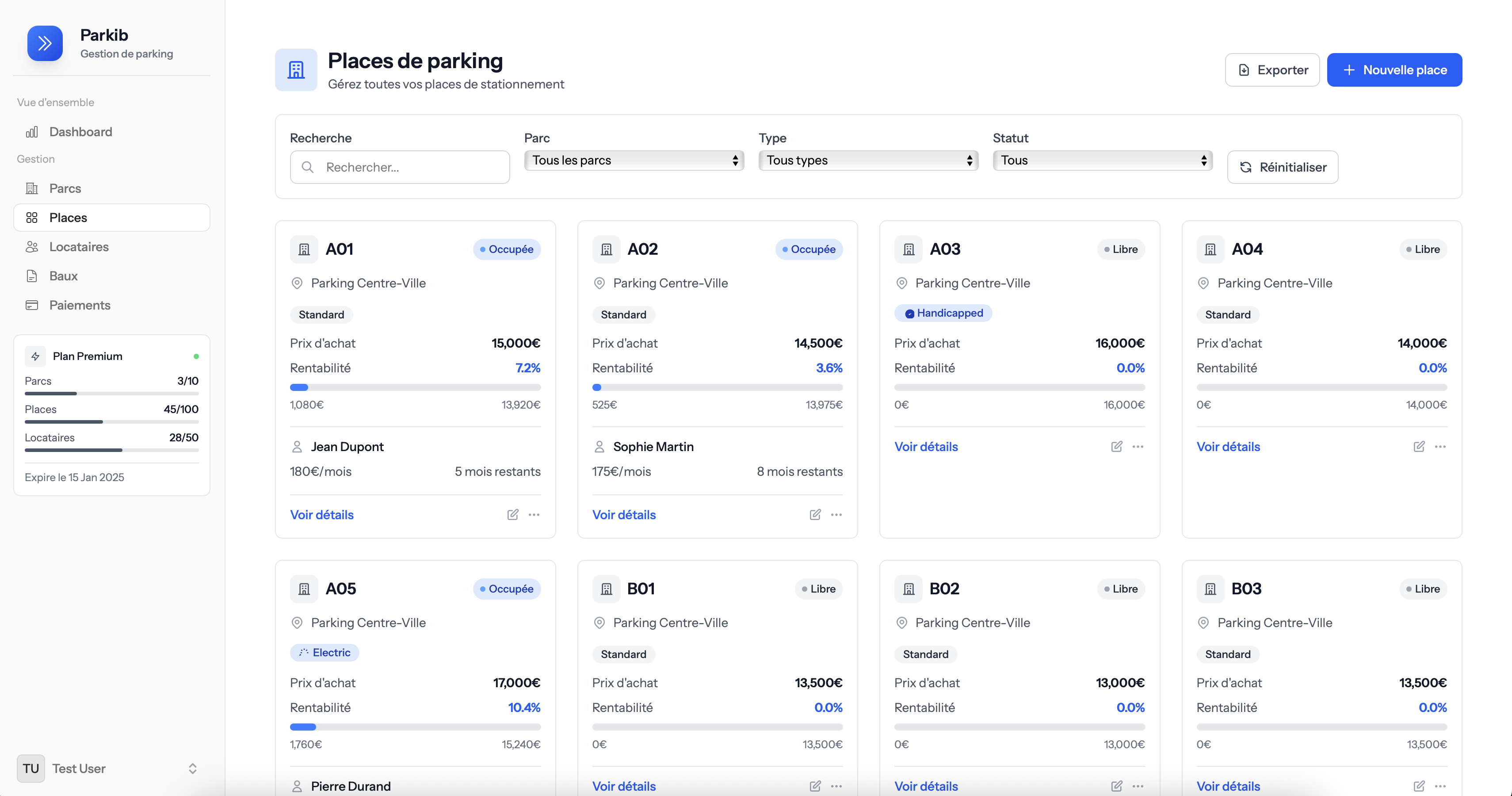The width and height of the screenshot is (1512, 796).
Task: Click the Nouvelle place button
Action: point(1394,70)
